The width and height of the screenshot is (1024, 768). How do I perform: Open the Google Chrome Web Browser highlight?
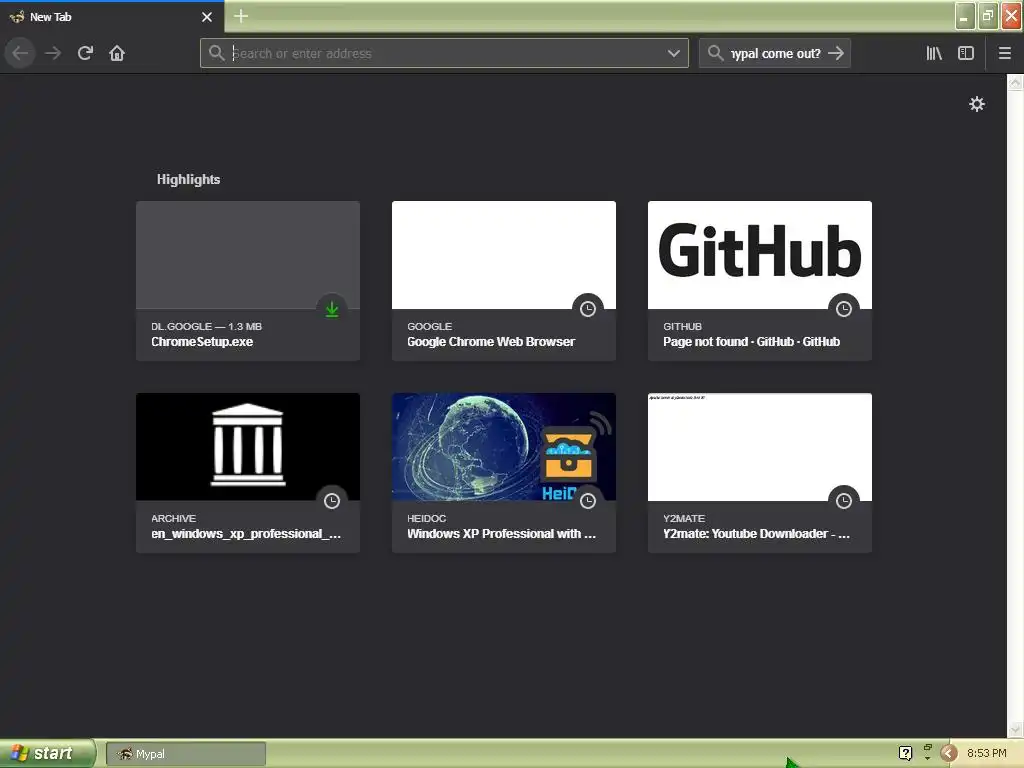click(504, 281)
